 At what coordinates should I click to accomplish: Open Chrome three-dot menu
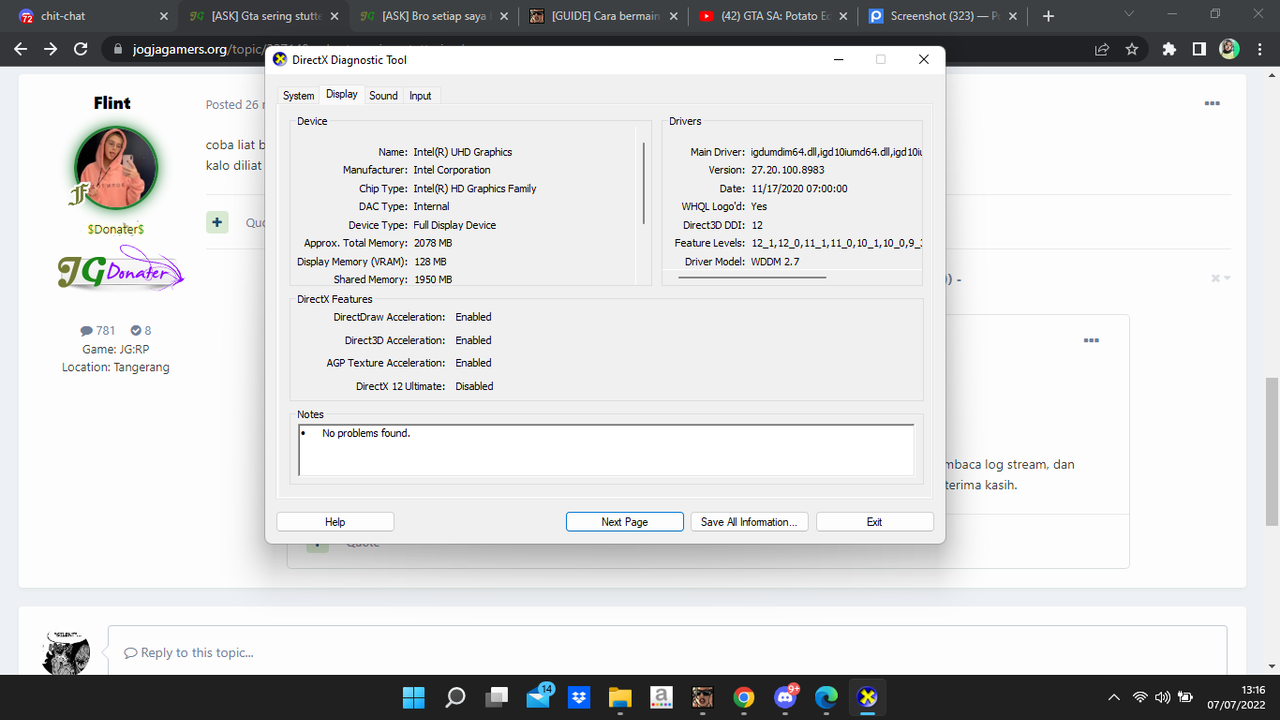pyautogui.click(x=1259, y=48)
